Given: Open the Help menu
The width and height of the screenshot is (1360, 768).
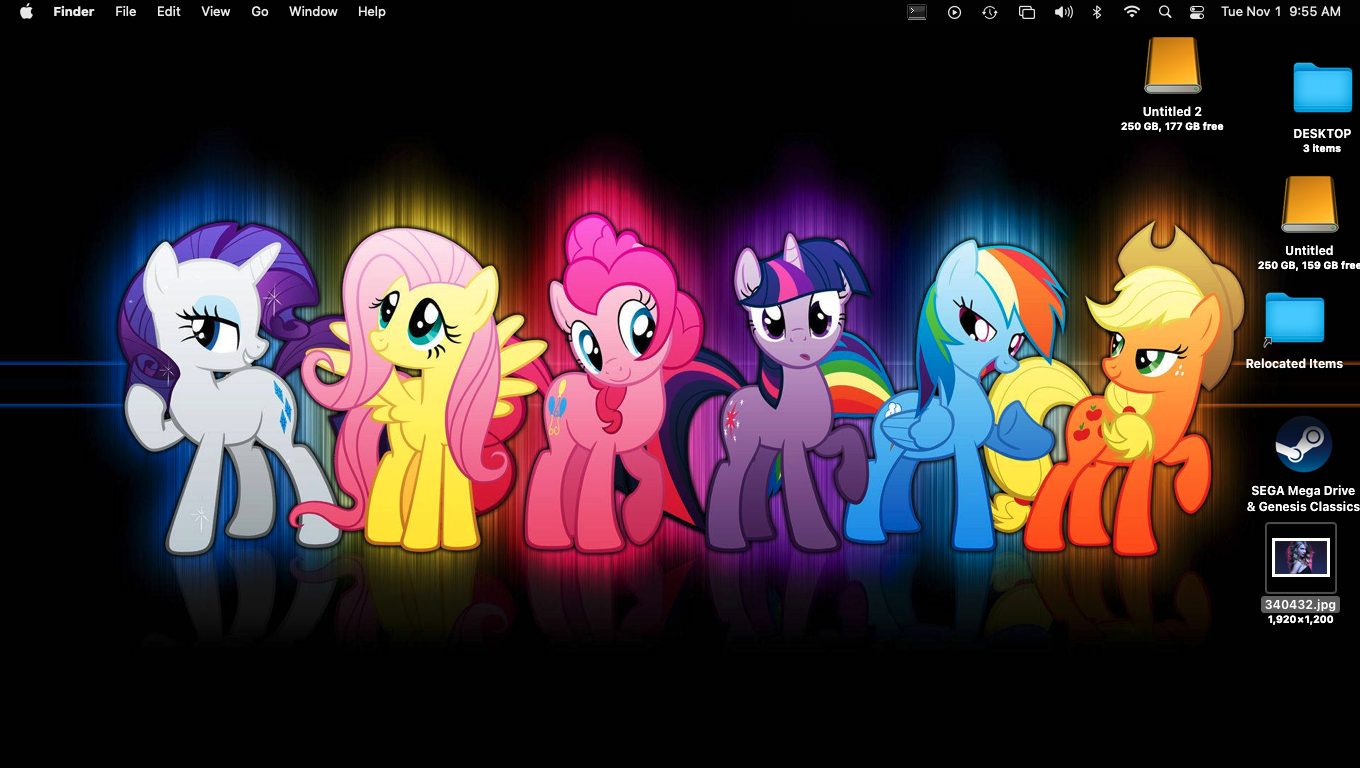Looking at the screenshot, I should pyautogui.click(x=372, y=12).
